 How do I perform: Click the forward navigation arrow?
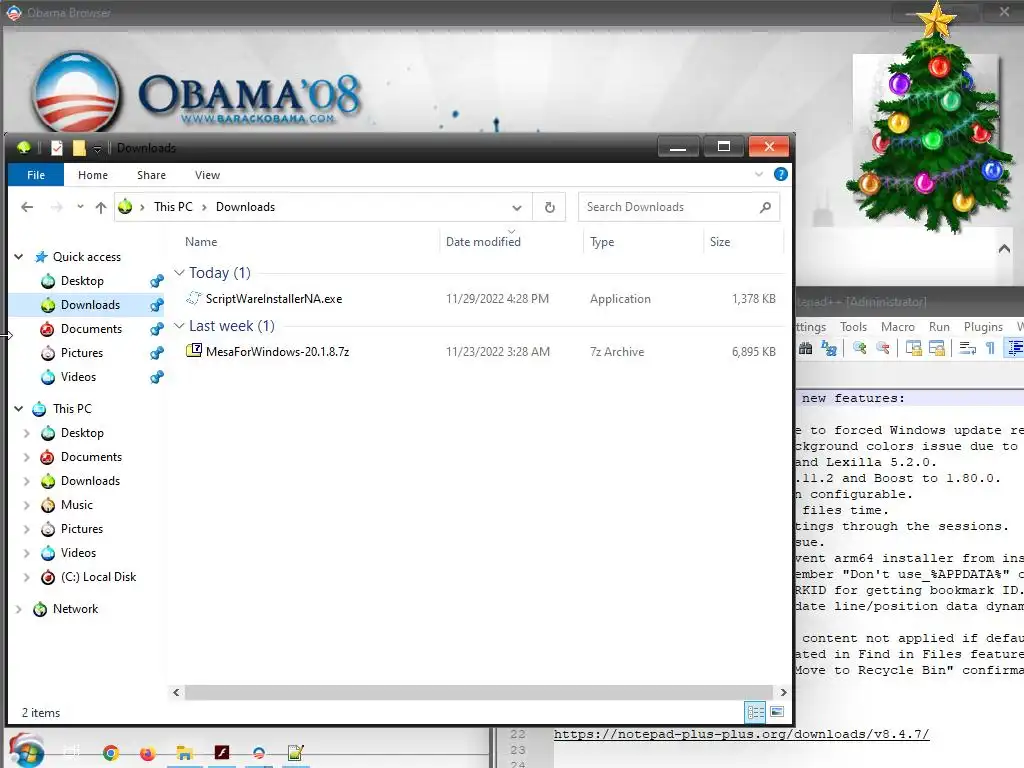coord(57,207)
